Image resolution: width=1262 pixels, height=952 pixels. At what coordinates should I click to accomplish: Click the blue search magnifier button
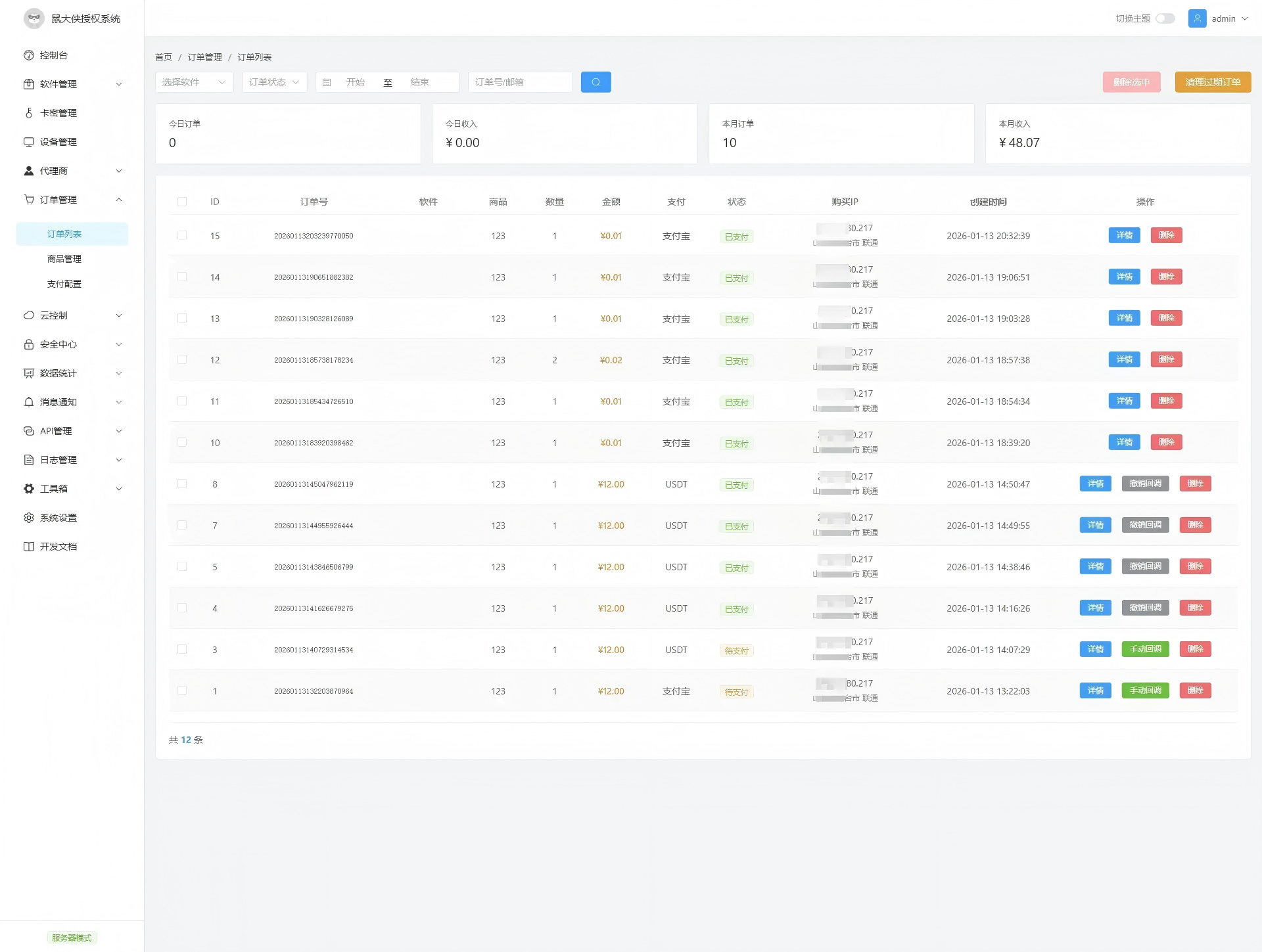coord(596,82)
